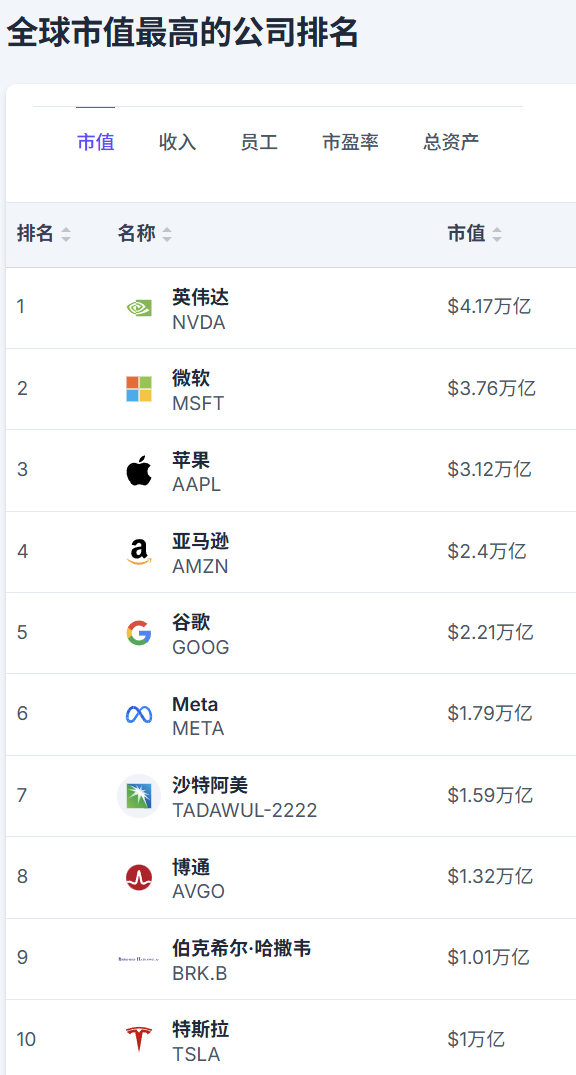
Task: Click the Meta infinity logo
Action: coord(139,714)
